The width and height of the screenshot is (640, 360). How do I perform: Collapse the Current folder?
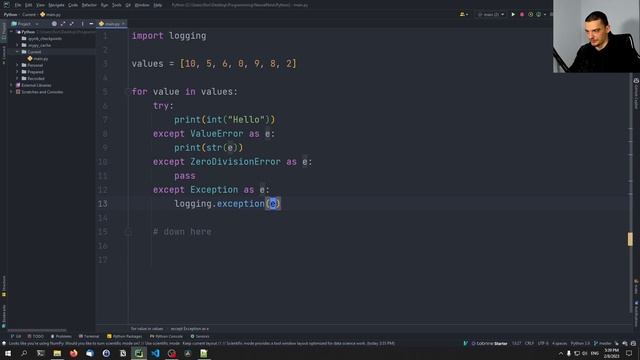[x=17, y=52]
